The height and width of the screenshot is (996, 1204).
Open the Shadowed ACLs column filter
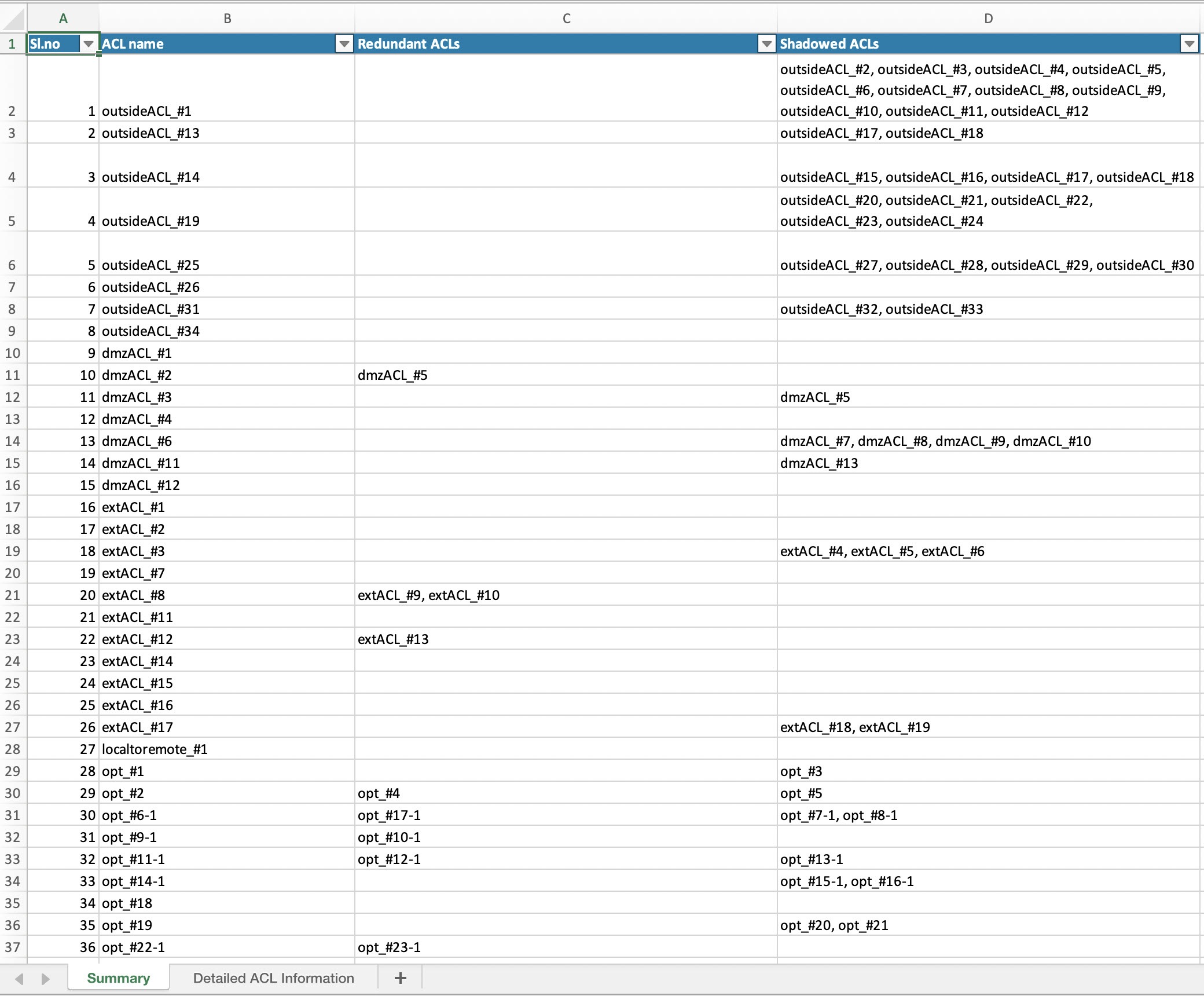pyautogui.click(x=1191, y=44)
